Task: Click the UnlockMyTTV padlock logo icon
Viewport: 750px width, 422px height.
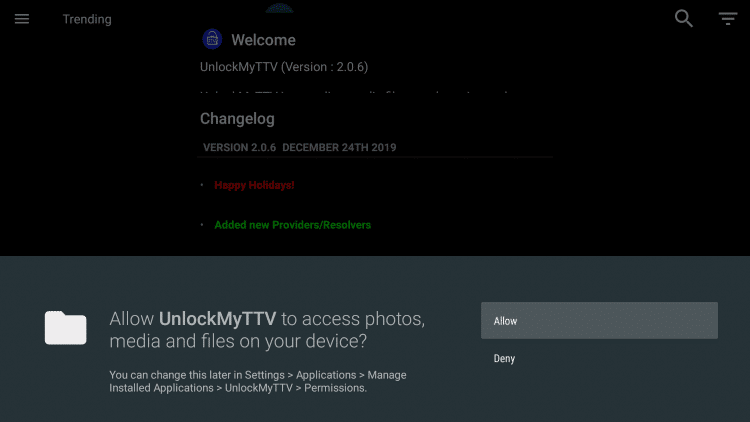Action: pos(212,39)
